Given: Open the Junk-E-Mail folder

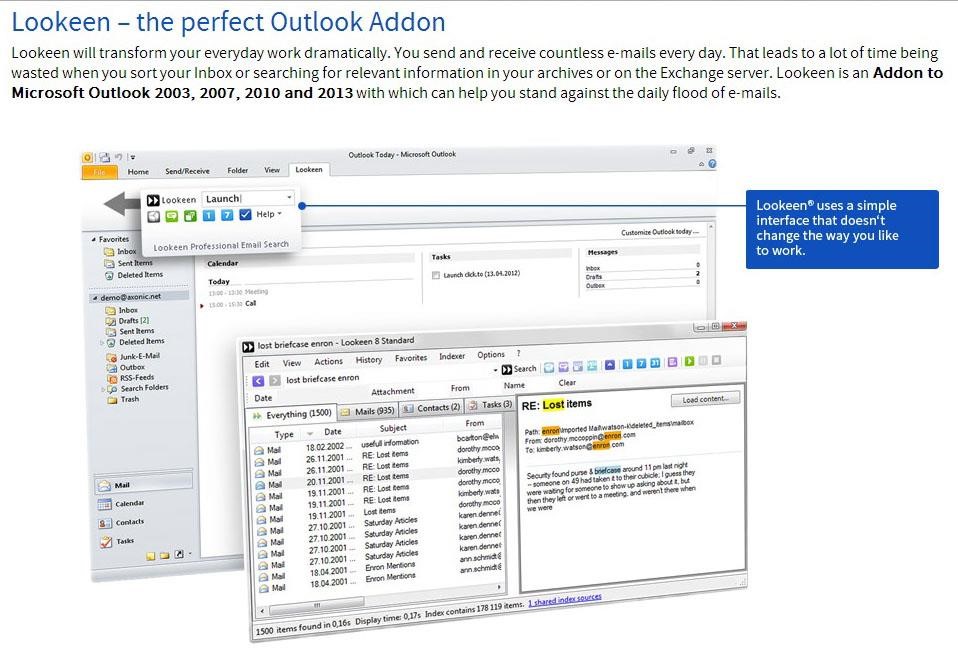Looking at the screenshot, I should 133,356.
